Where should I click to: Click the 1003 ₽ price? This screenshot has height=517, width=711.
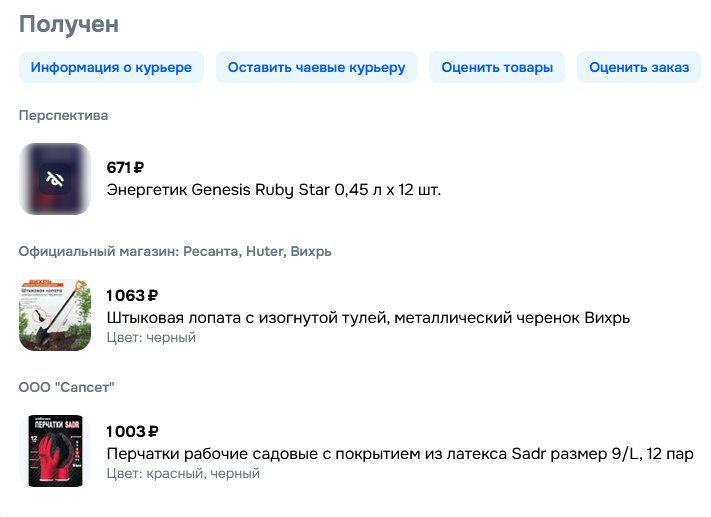(x=132, y=432)
